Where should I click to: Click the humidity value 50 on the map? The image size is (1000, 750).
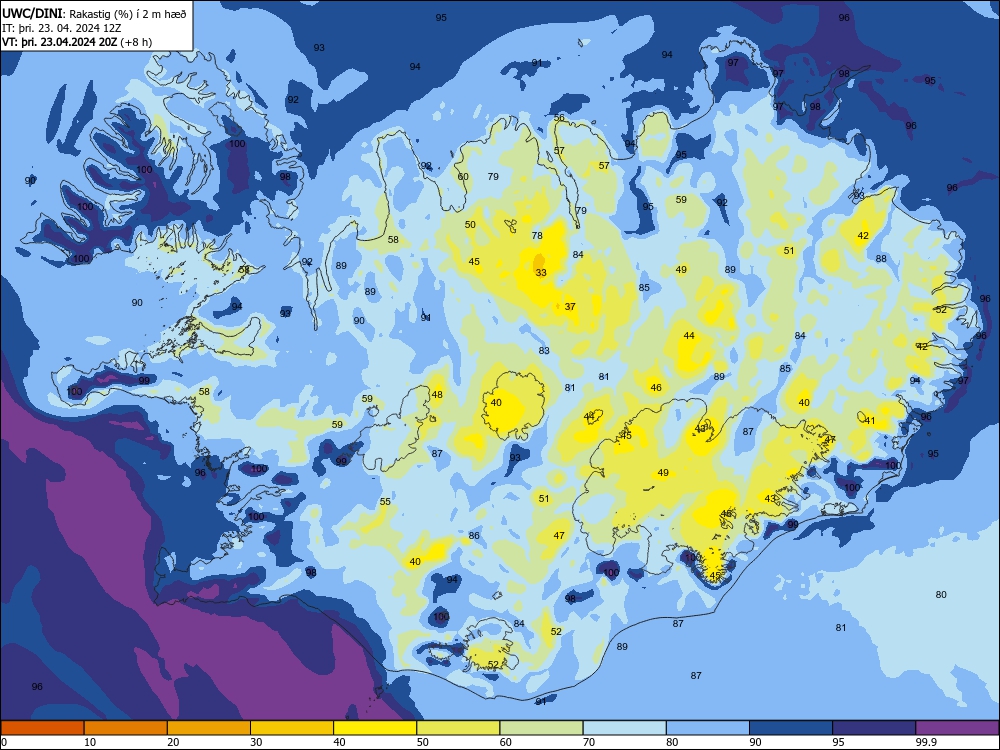pos(470,224)
